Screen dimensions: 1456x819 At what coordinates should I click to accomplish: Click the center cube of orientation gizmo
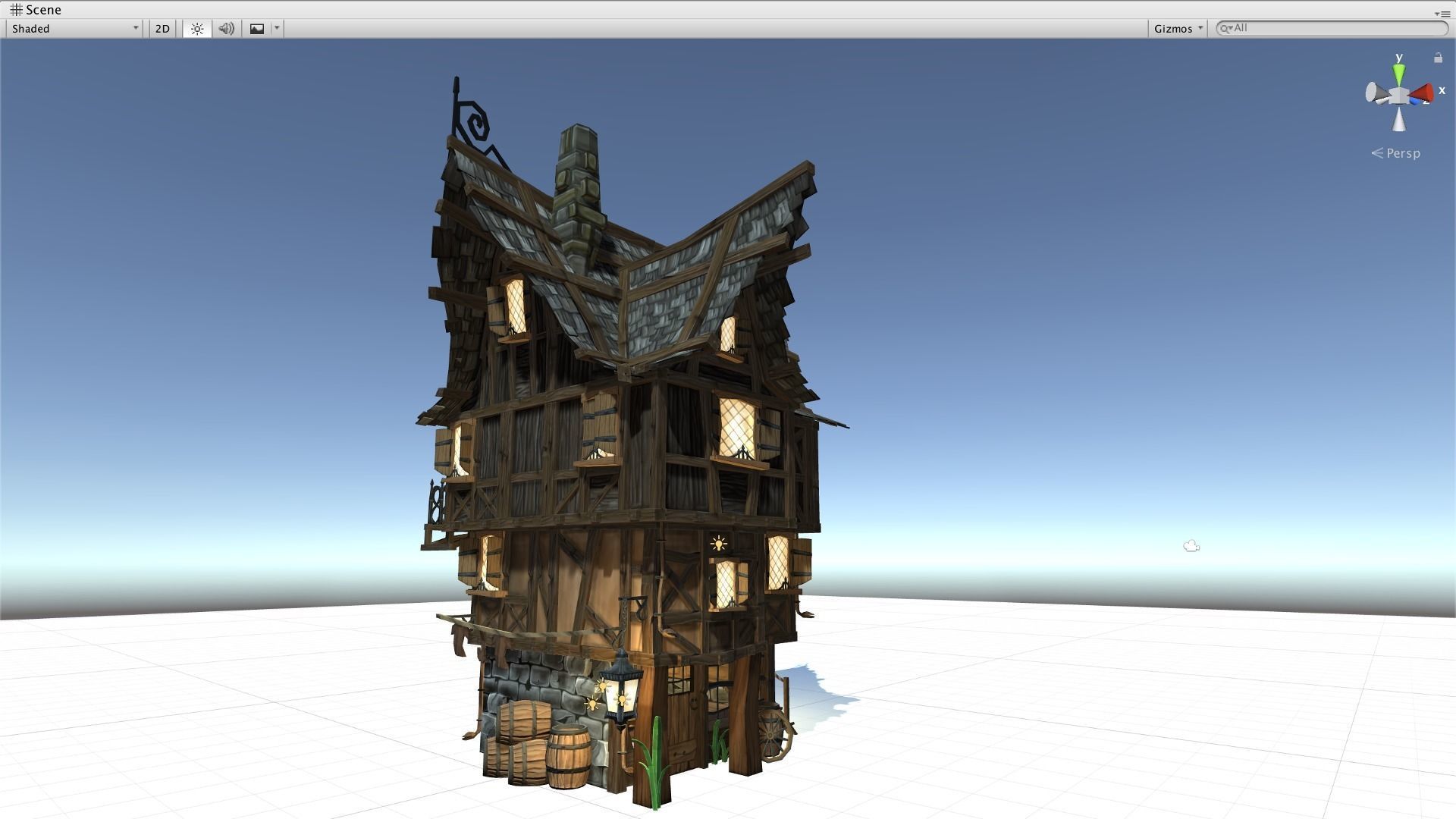(1399, 96)
